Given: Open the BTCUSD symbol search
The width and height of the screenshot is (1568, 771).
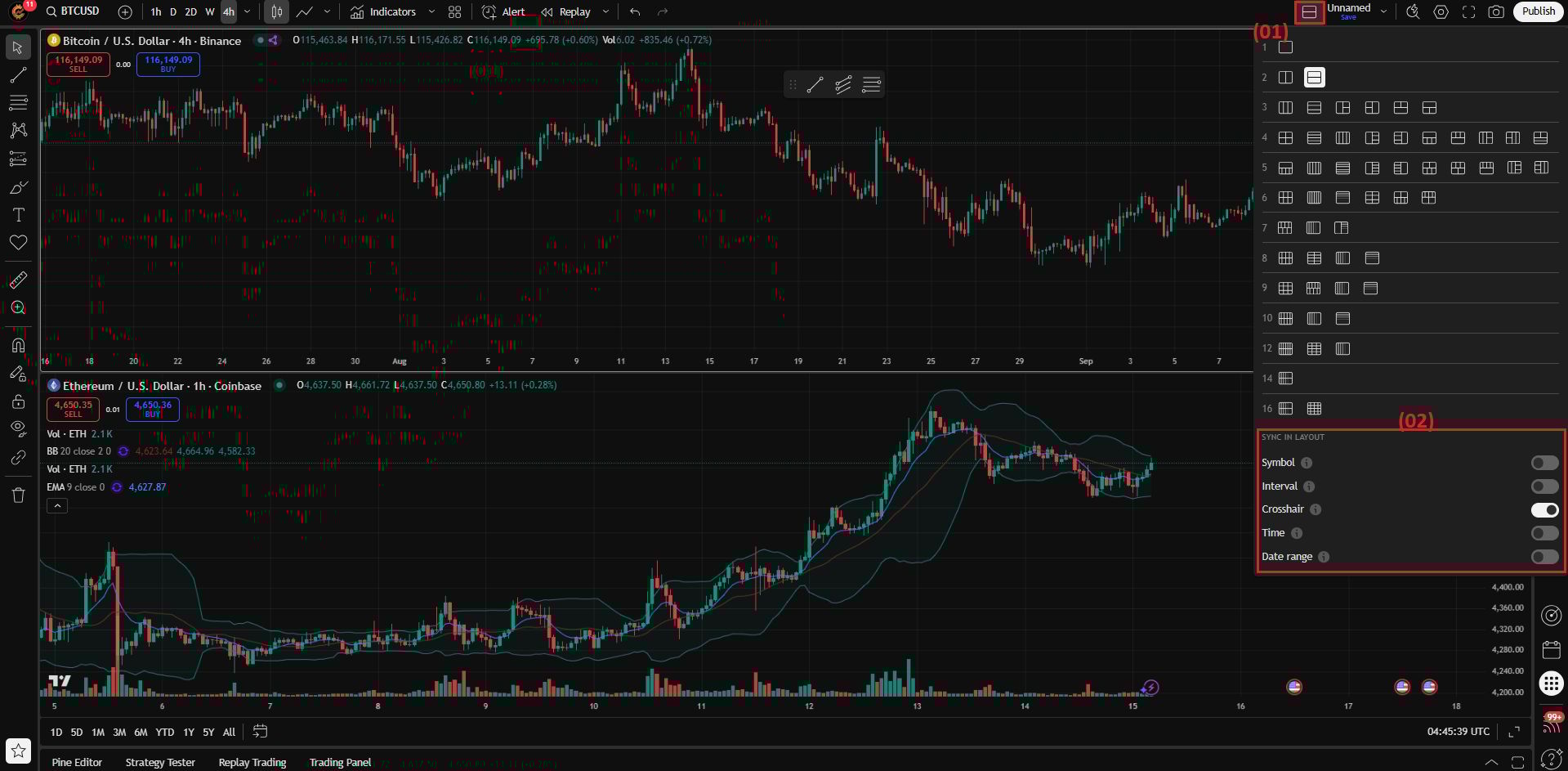Looking at the screenshot, I should point(73,11).
